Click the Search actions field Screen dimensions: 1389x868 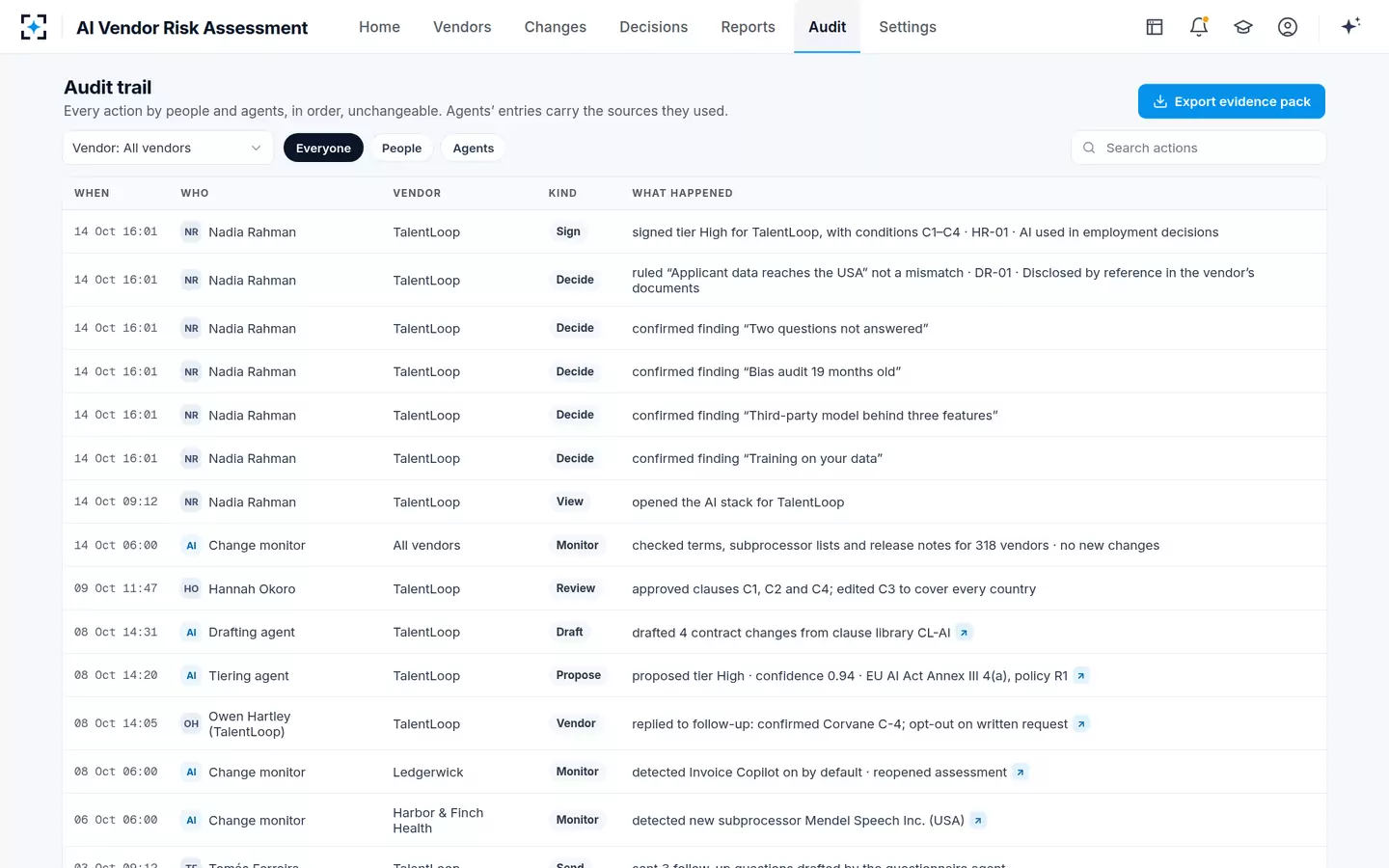click(1198, 148)
